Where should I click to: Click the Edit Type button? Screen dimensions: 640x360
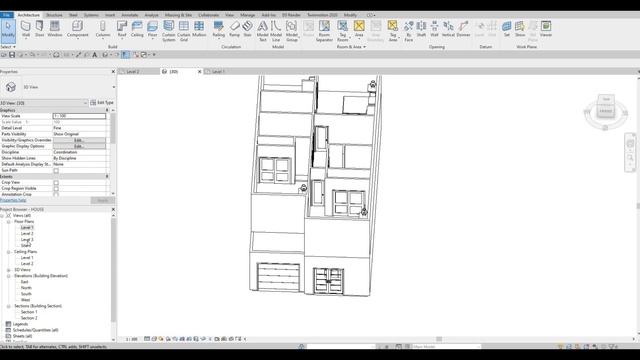point(102,103)
